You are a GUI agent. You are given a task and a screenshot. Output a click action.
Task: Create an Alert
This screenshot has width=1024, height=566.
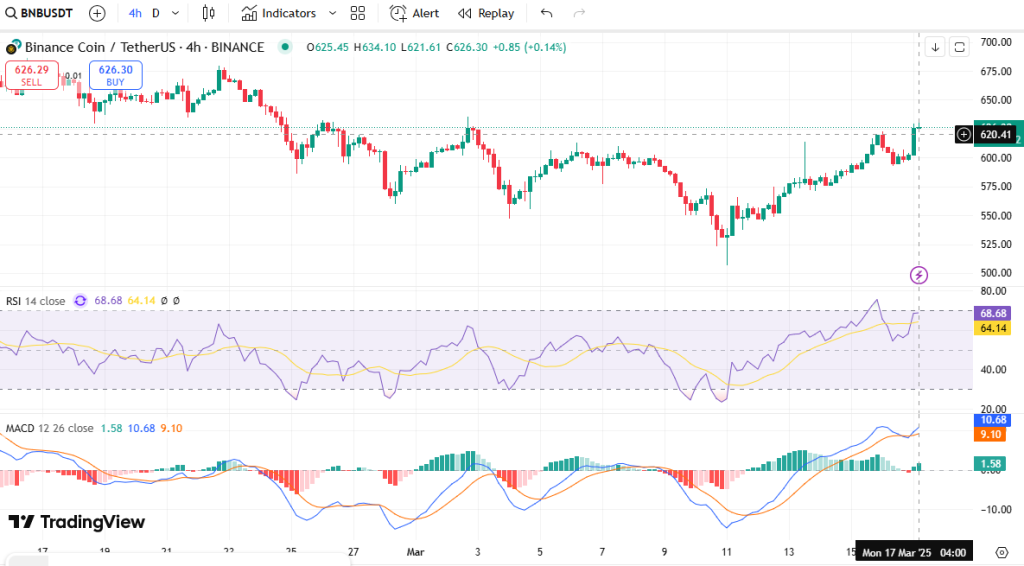coord(414,13)
